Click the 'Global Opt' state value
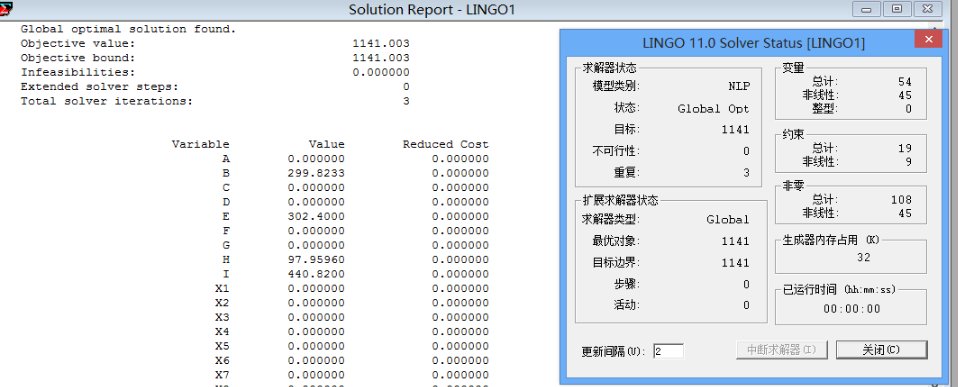The height and width of the screenshot is (387, 958). (x=713, y=109)
